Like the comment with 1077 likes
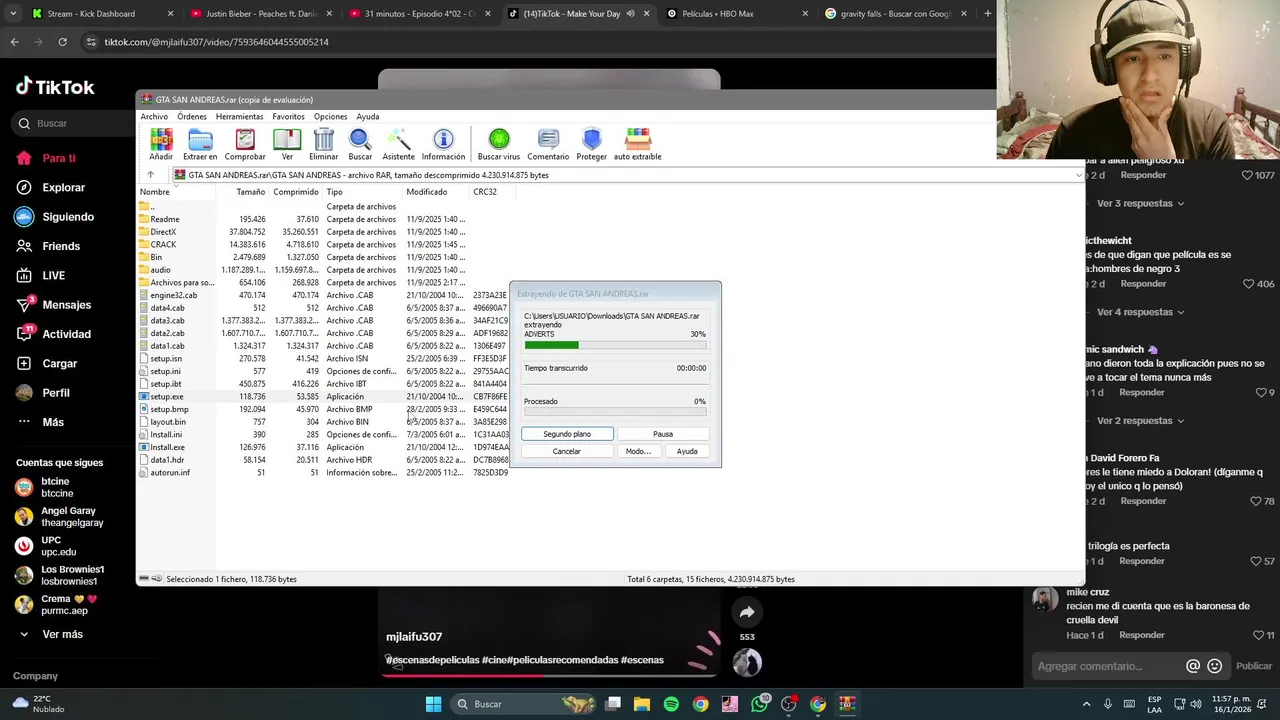This screenshot has height=720, width=1280. pos(1247,175)
